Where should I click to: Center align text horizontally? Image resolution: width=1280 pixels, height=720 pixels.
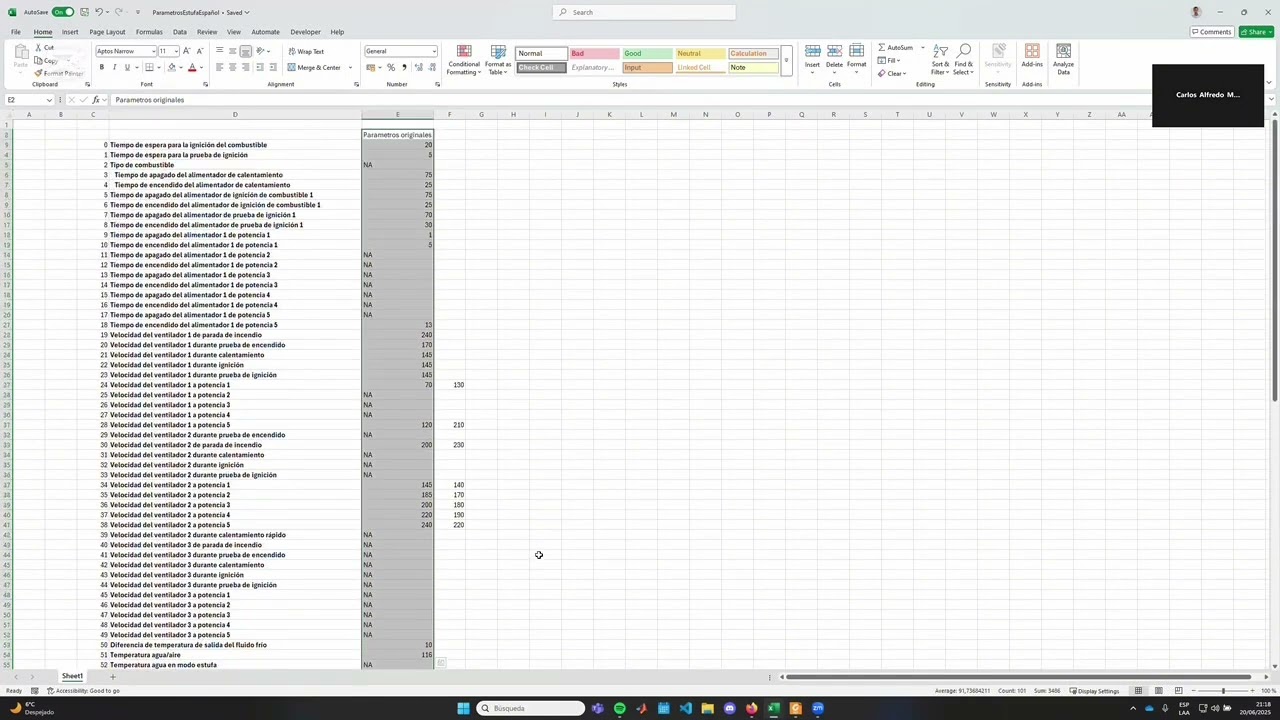coord(233,67)
